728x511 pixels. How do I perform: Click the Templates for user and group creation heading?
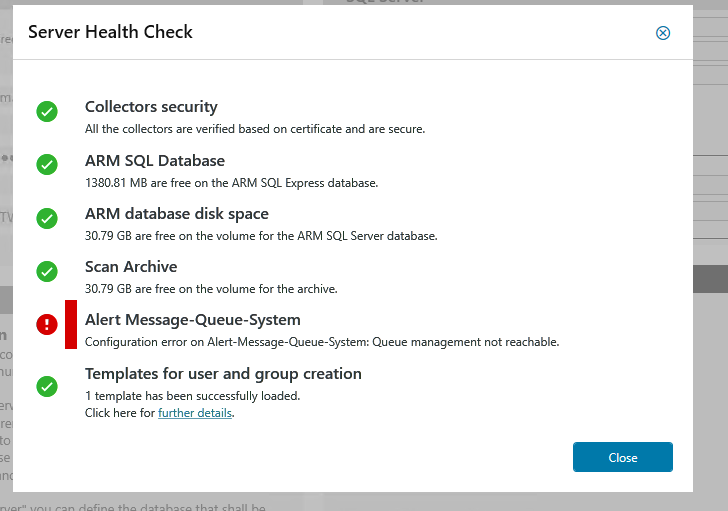point(223,374)
